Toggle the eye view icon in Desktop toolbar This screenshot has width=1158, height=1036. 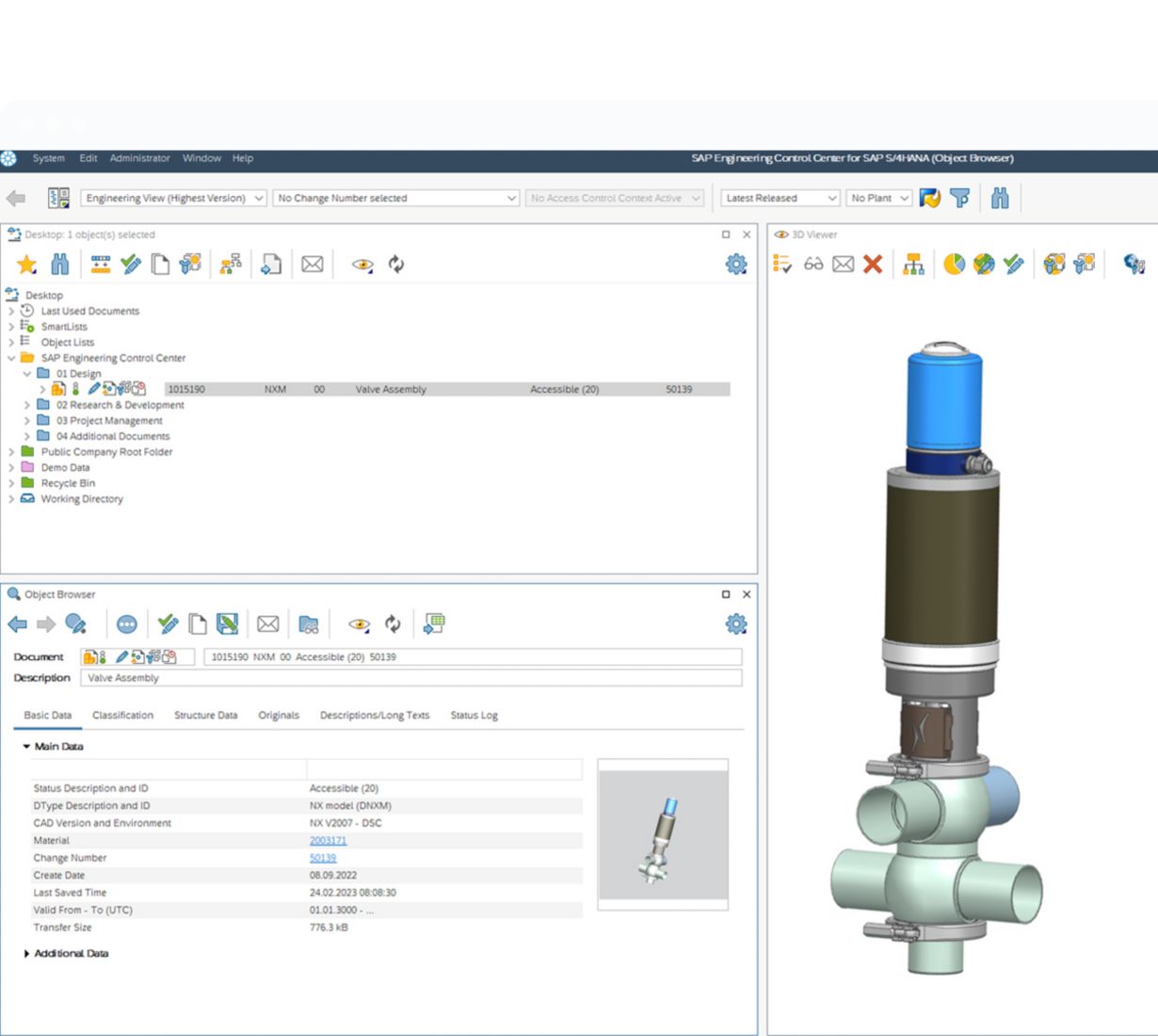tap(362, 265)
